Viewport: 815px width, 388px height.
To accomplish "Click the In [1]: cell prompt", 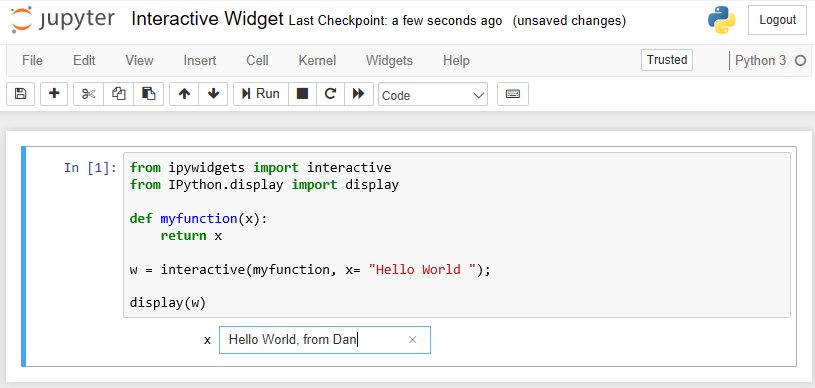I will pos(90,168).
